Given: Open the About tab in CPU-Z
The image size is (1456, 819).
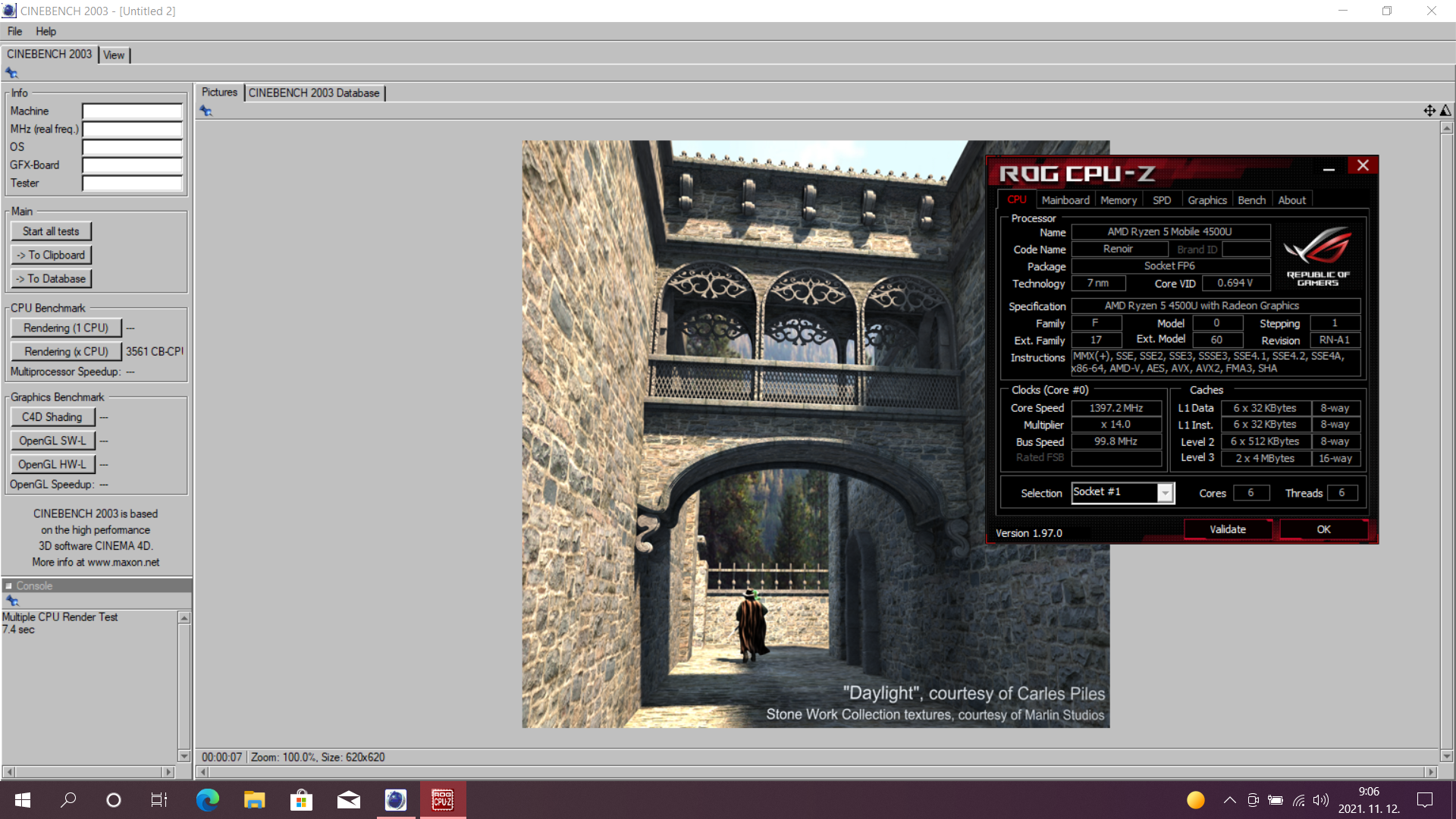Looking at the screenshot, I should click(1292, 200).
